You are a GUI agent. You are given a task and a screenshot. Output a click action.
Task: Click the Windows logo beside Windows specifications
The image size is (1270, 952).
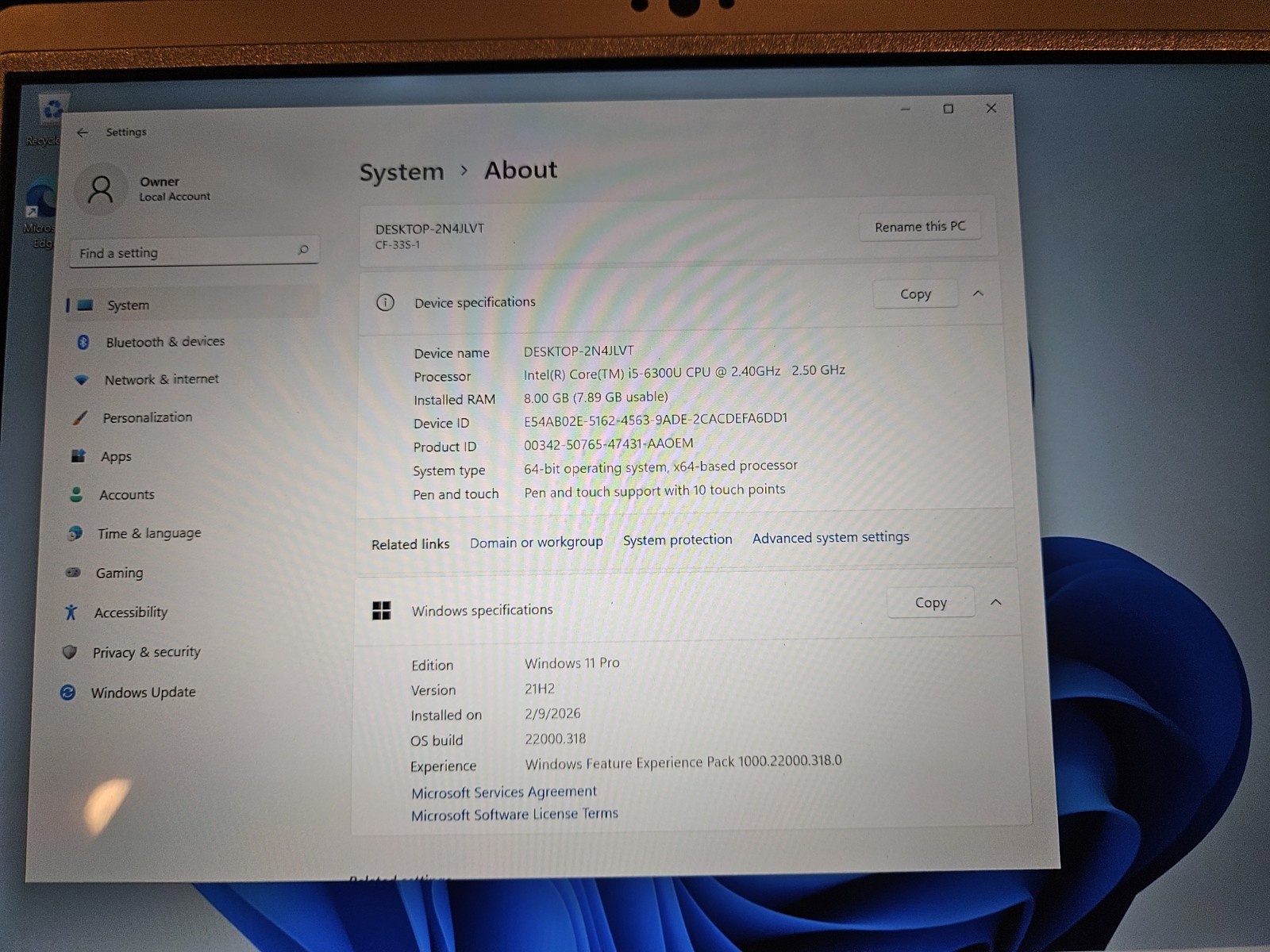[382, 610]
